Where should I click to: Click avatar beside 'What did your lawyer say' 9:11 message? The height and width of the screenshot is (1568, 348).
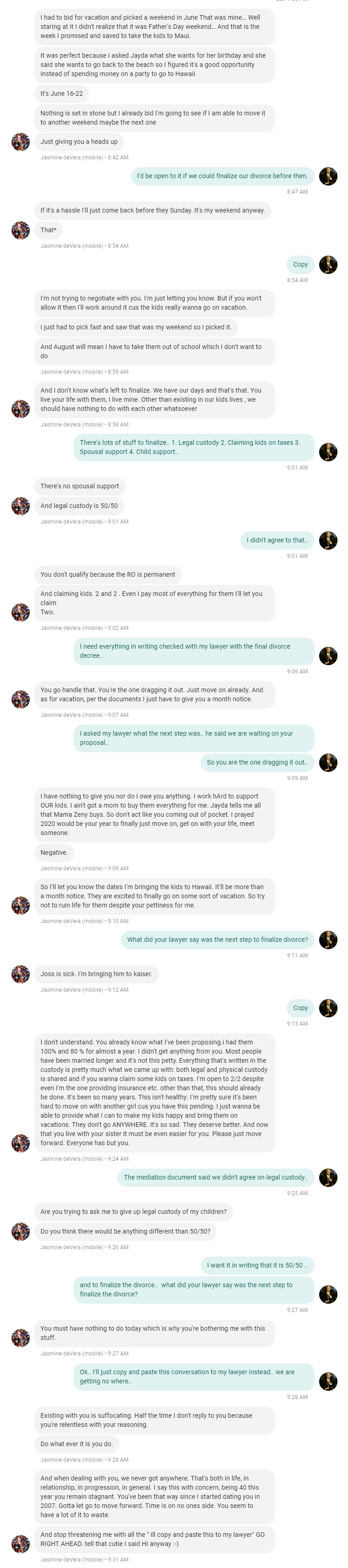click(x=328, y=940)
